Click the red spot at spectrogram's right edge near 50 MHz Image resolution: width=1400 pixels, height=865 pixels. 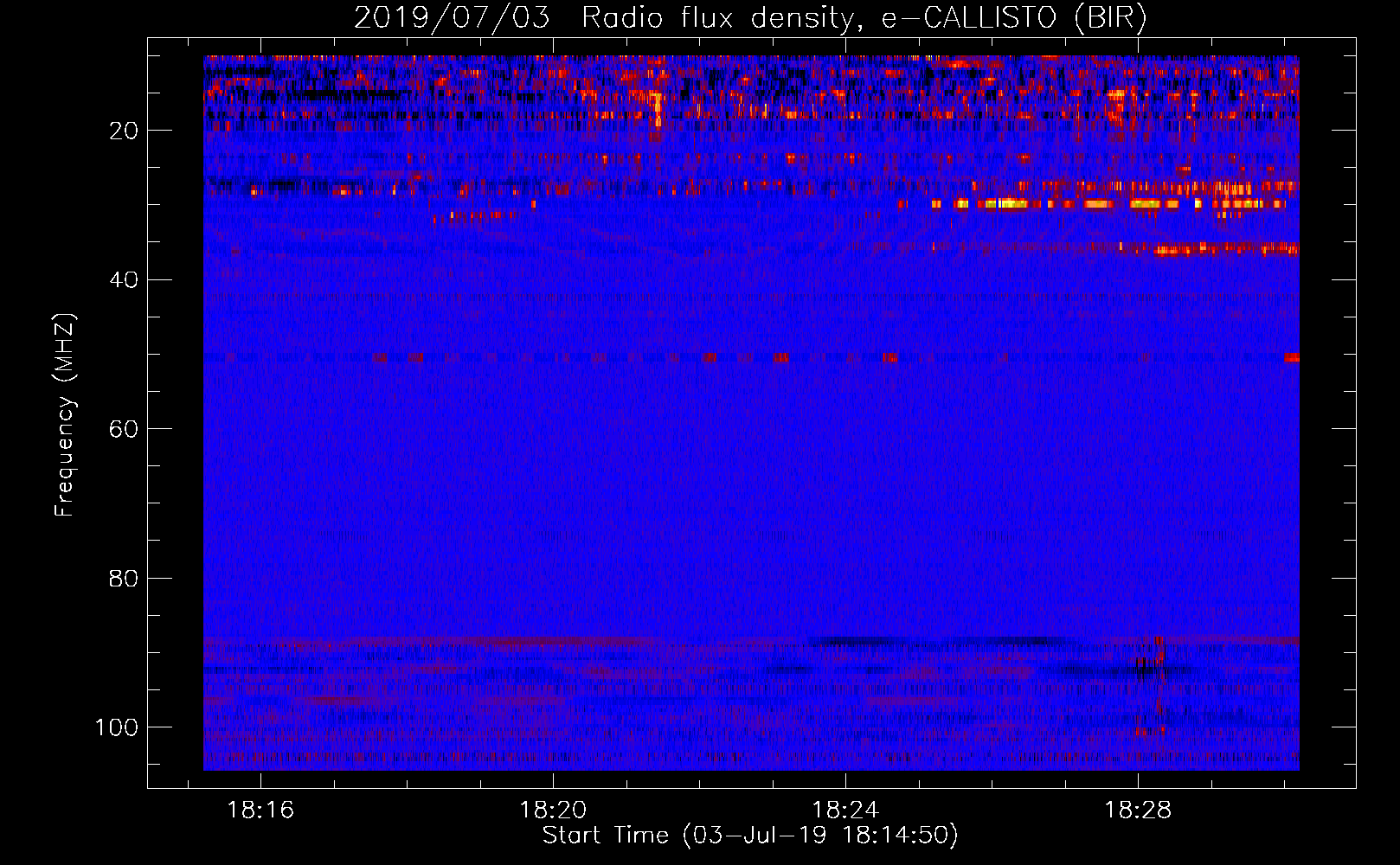pyautogui.click(x=1292, y=357)
